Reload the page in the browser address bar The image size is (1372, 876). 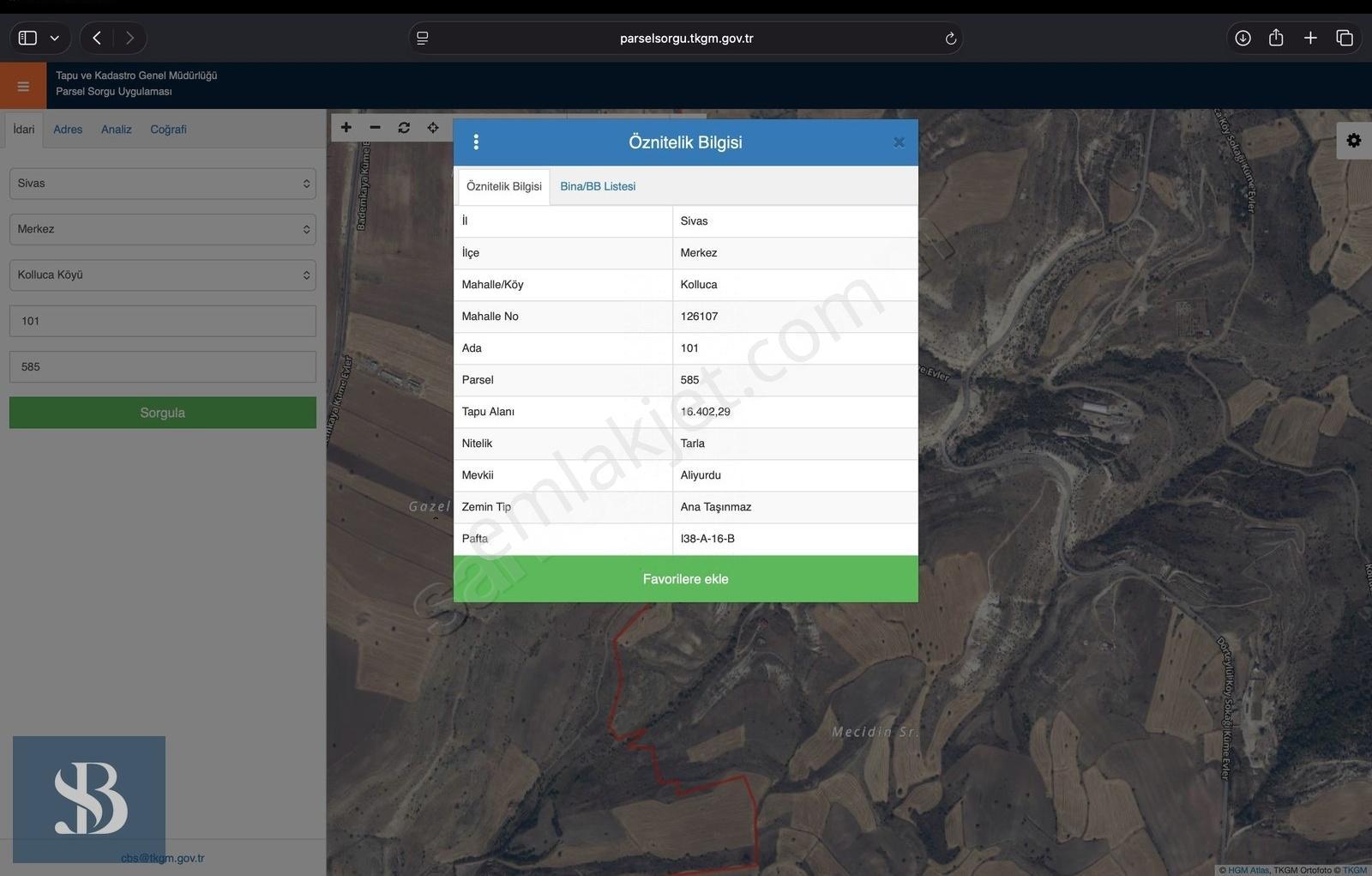950,39
